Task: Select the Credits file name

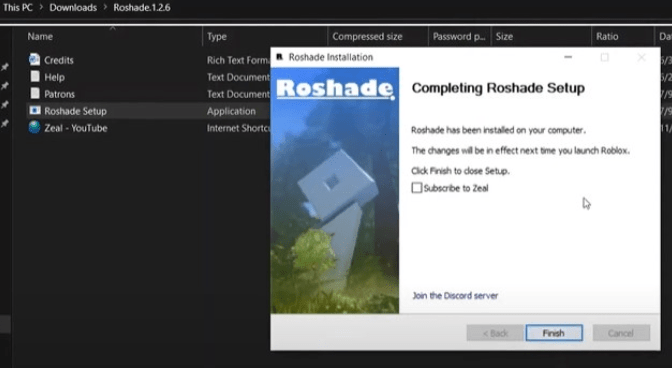Action: point(59,60)
